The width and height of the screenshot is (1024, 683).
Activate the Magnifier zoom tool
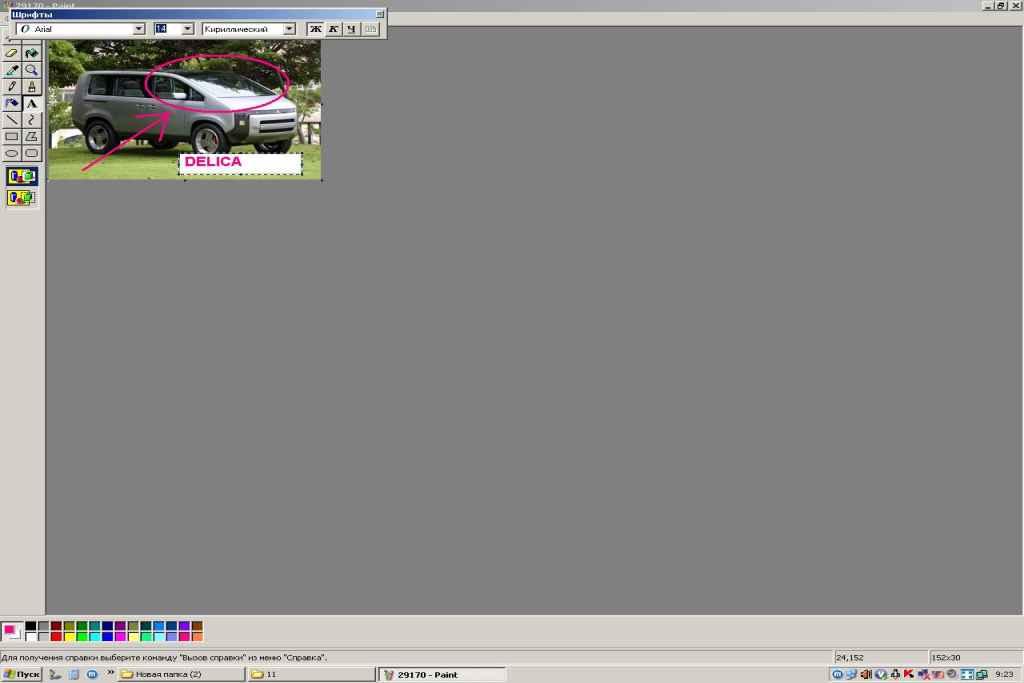point(32,71)
